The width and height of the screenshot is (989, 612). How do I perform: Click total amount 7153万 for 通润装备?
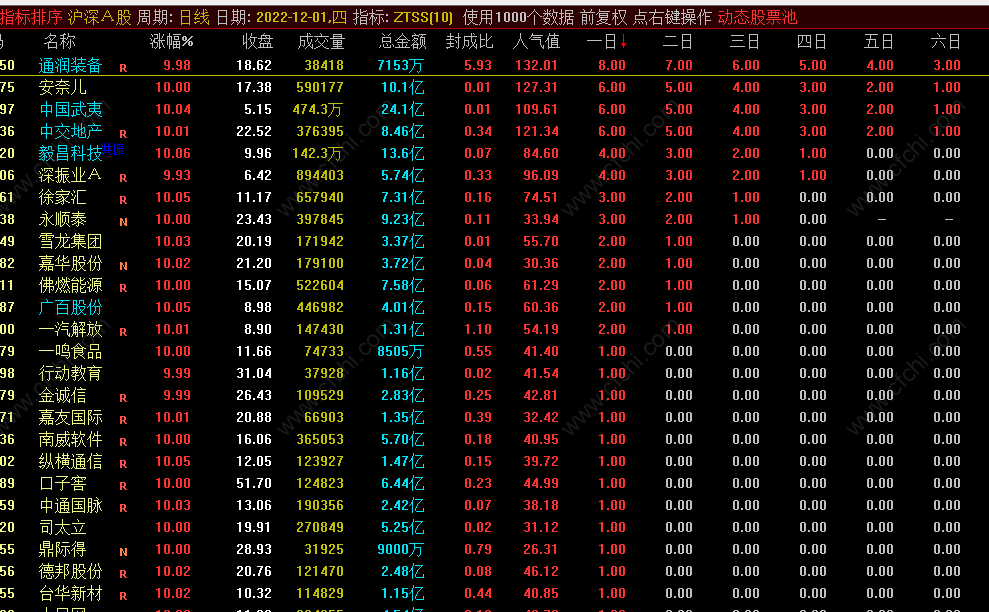coord(401,66)
